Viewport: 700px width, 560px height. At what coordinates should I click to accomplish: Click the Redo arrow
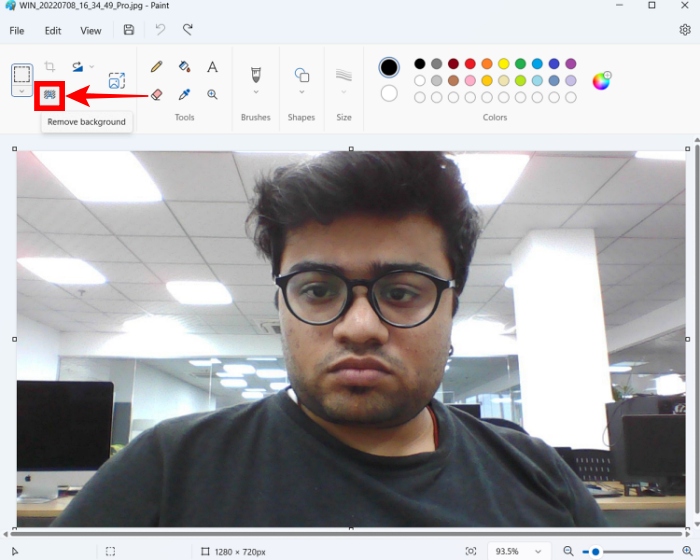pos(188,30)
